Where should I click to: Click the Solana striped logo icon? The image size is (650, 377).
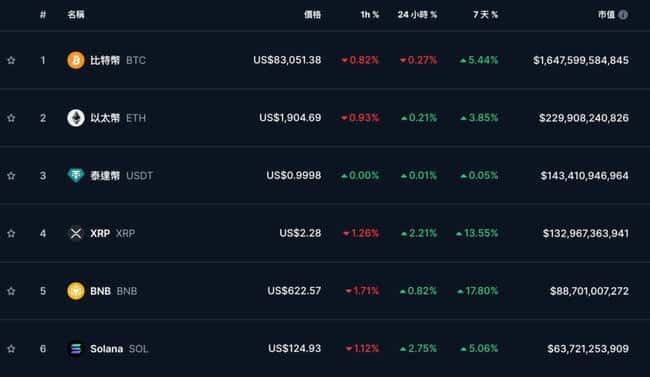[76, 348]
